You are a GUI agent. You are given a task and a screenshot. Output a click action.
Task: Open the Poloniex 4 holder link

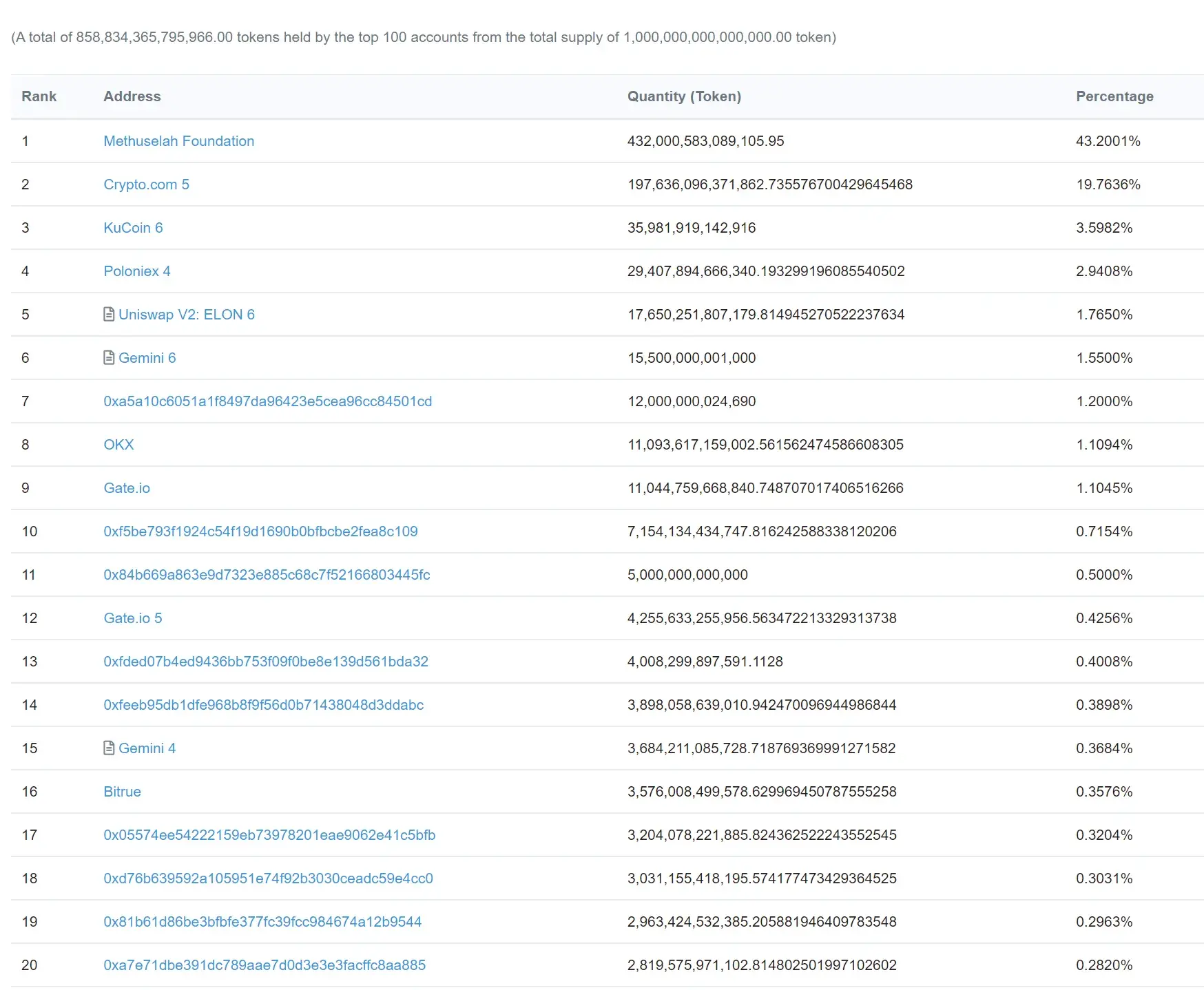click(137, 271)
